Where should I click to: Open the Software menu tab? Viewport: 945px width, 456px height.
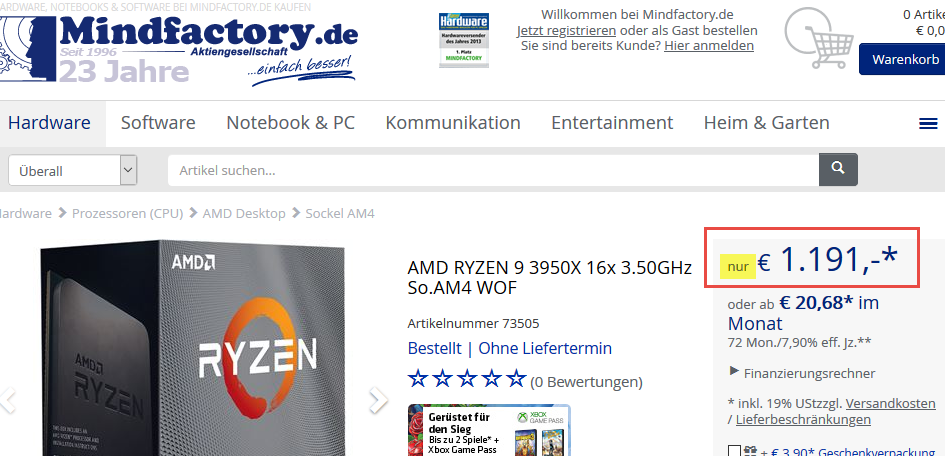point(158,123)
